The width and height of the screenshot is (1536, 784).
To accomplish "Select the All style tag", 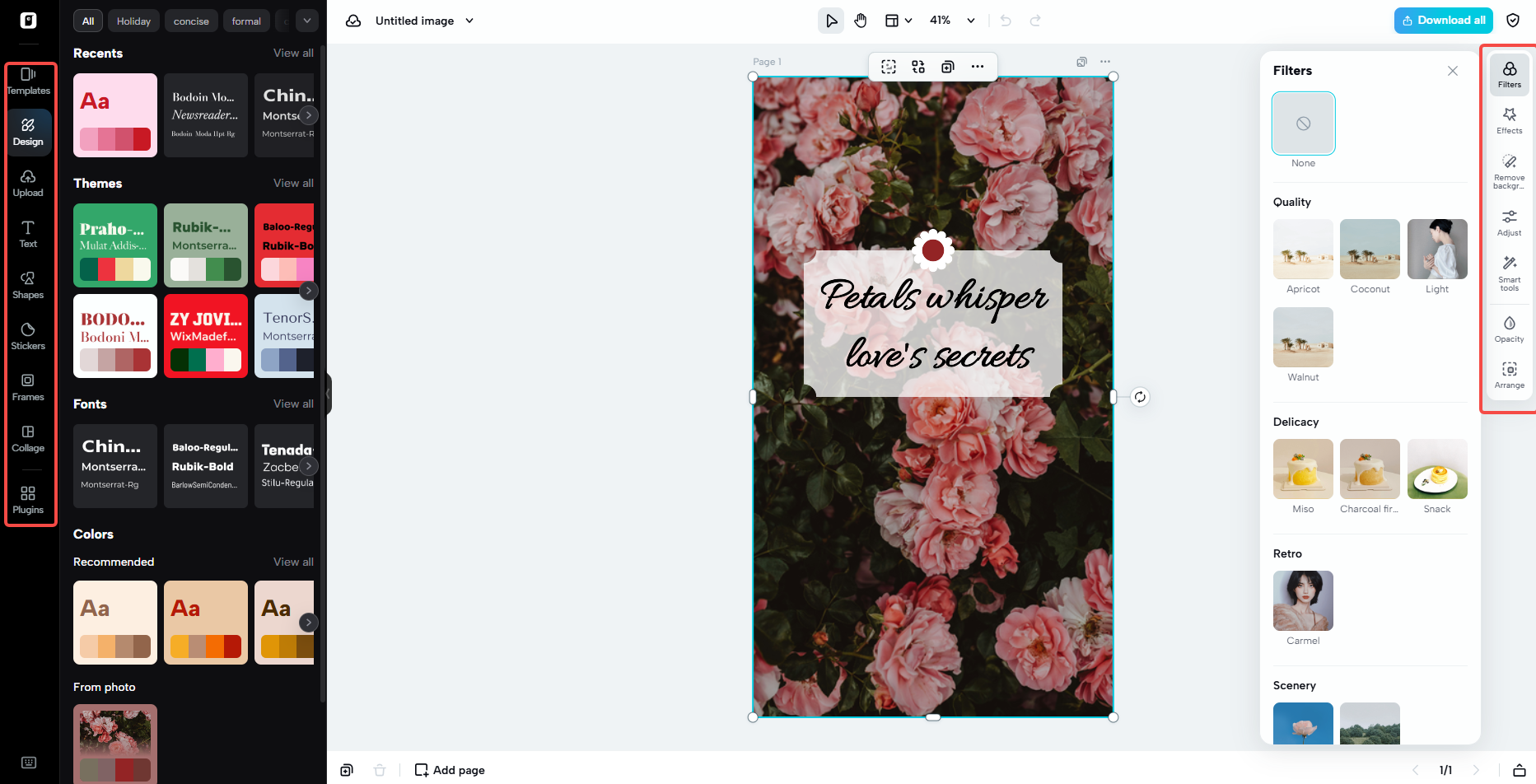I will point(88,21).
